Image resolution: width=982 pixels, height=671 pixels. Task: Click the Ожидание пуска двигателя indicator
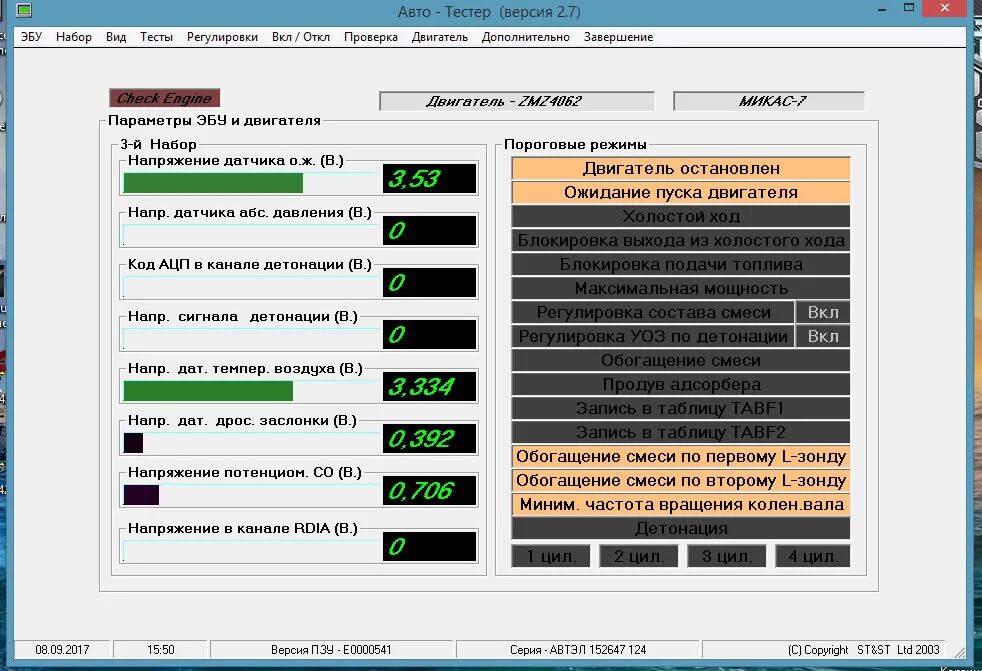click(x=681, y=192)
